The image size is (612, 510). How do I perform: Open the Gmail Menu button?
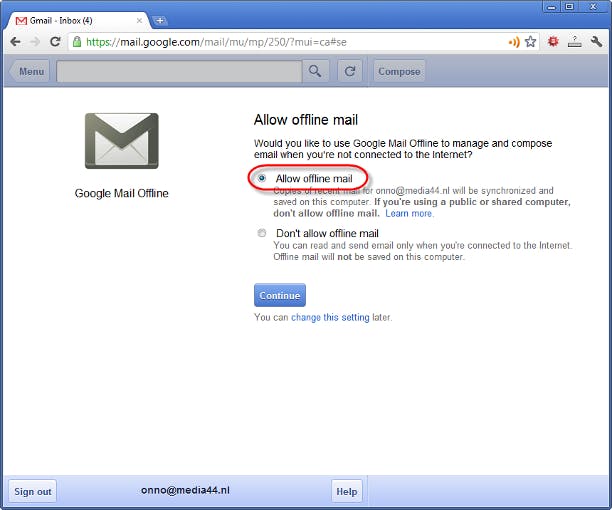[x=29, y=71]
